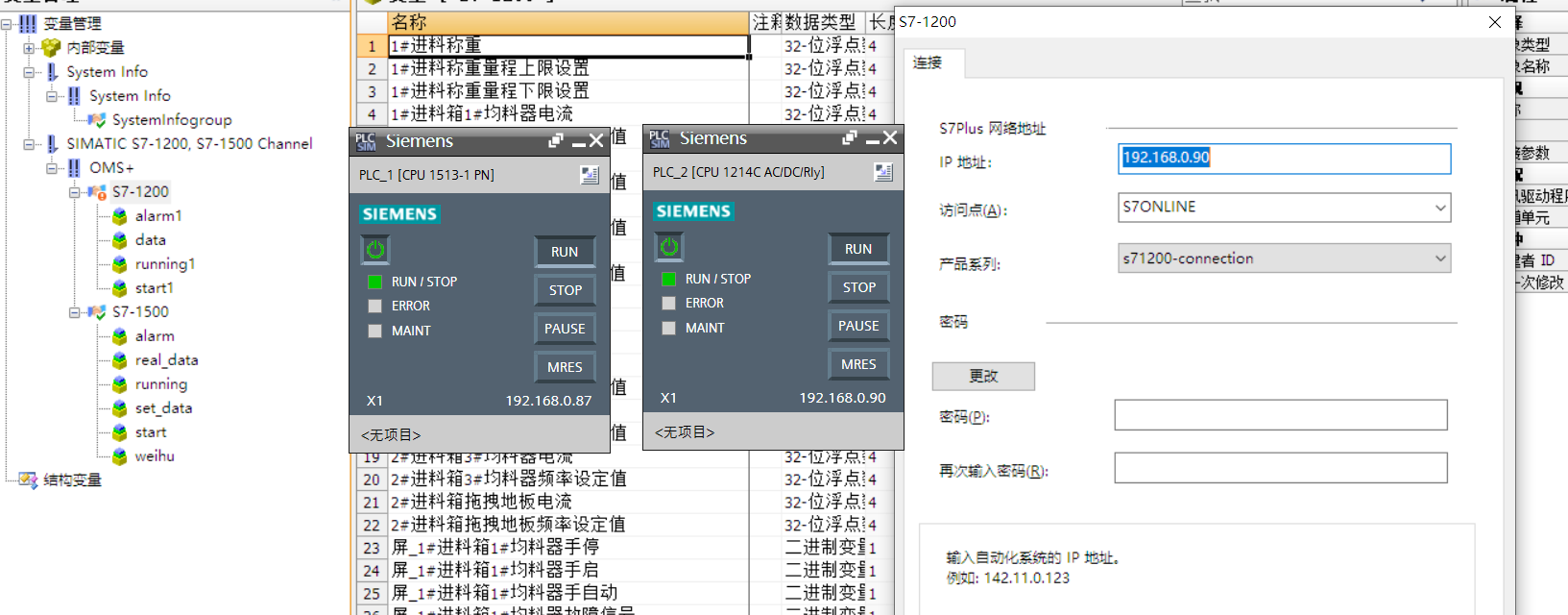This screenshot has height=615, width=1568.
Task: Click the 内部变量 internal tags icon
Action: coord(51,48)
